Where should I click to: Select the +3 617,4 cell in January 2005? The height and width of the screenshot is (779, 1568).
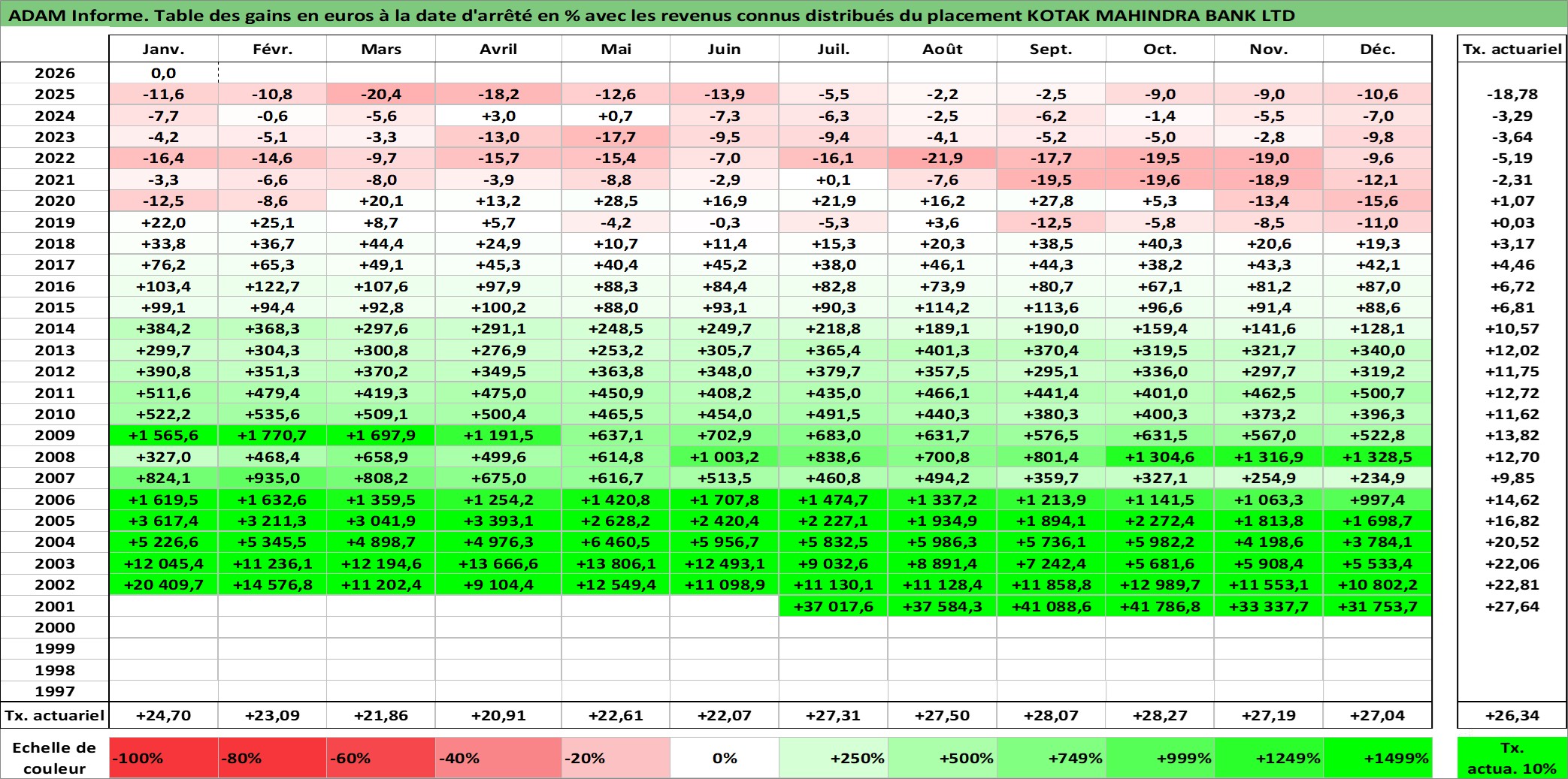tap(164, 521)
